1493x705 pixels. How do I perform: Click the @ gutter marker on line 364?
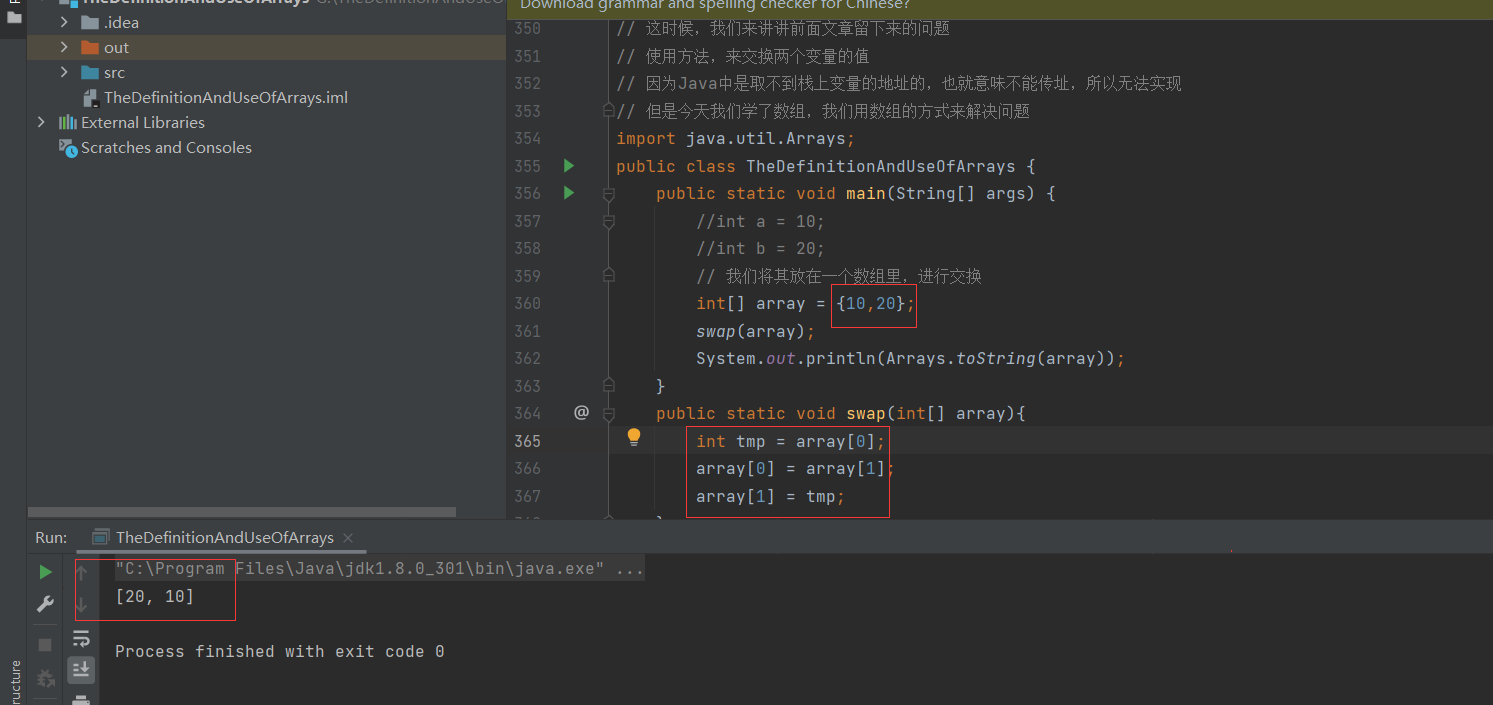click(581, 413)
